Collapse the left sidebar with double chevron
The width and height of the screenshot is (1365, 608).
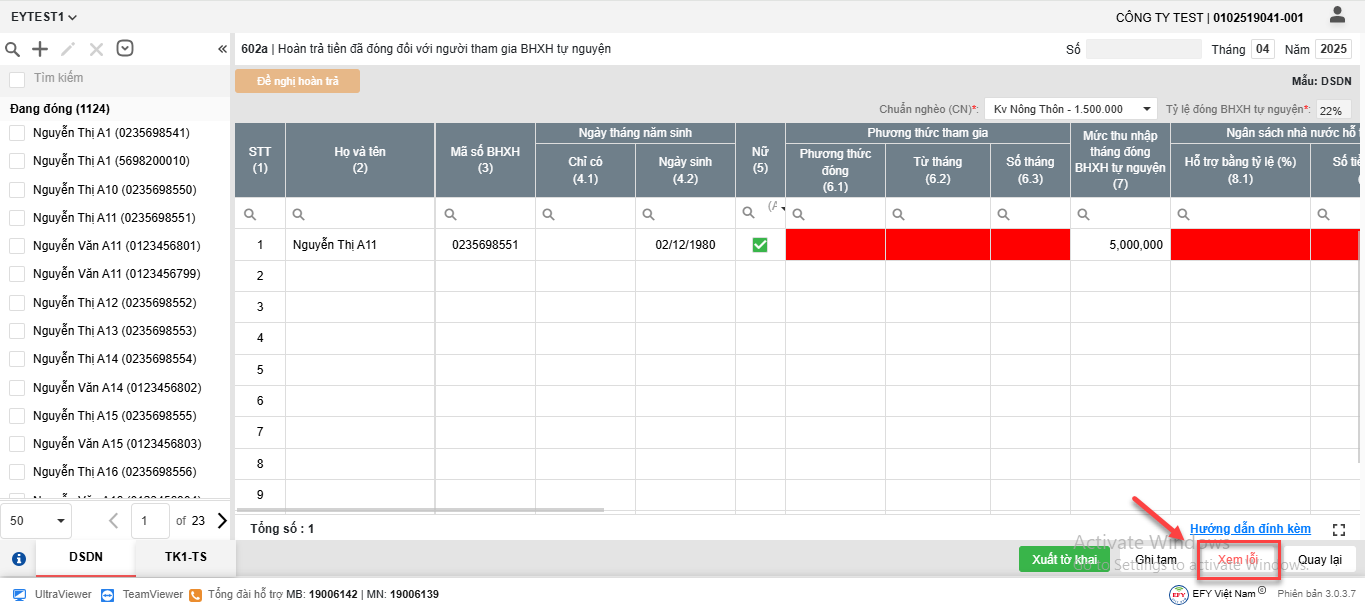pyautogui.click(x=222, y=49)
